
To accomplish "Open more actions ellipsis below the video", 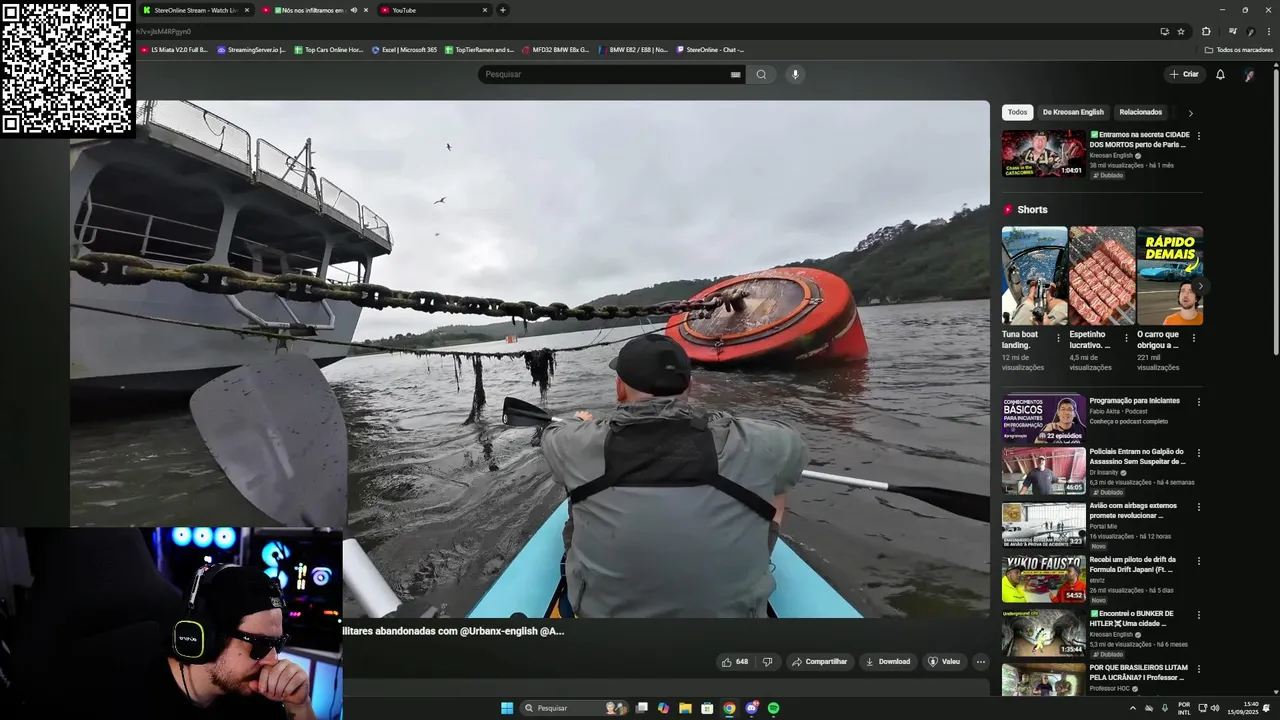I will 981,661.
